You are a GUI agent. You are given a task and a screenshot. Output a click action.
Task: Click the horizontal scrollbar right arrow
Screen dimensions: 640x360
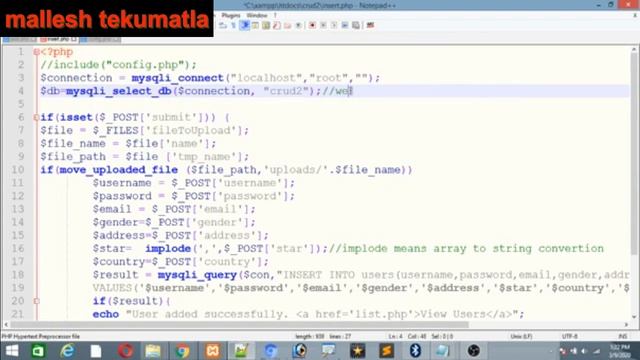[627, 325]
